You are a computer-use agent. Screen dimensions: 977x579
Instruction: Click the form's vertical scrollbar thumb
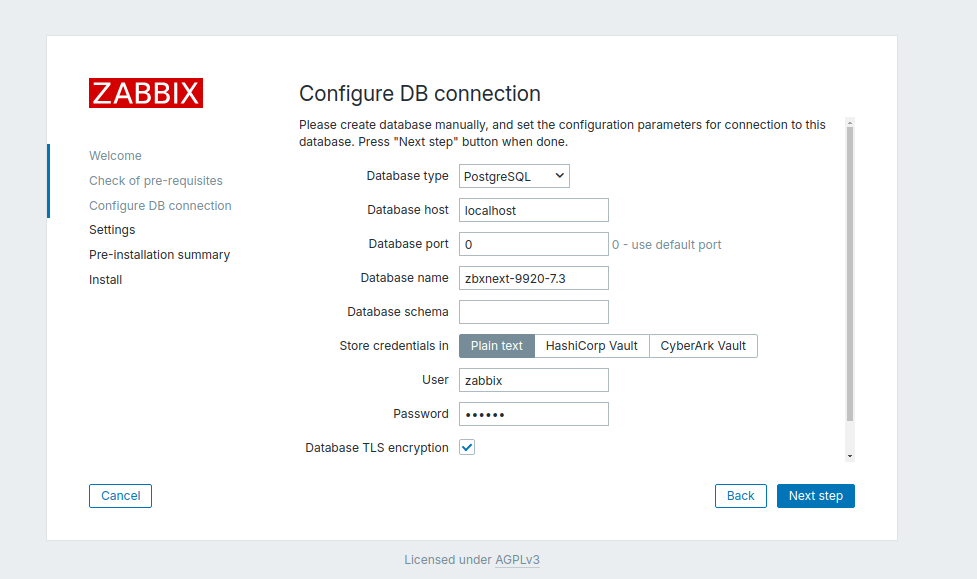pos(850,274)
